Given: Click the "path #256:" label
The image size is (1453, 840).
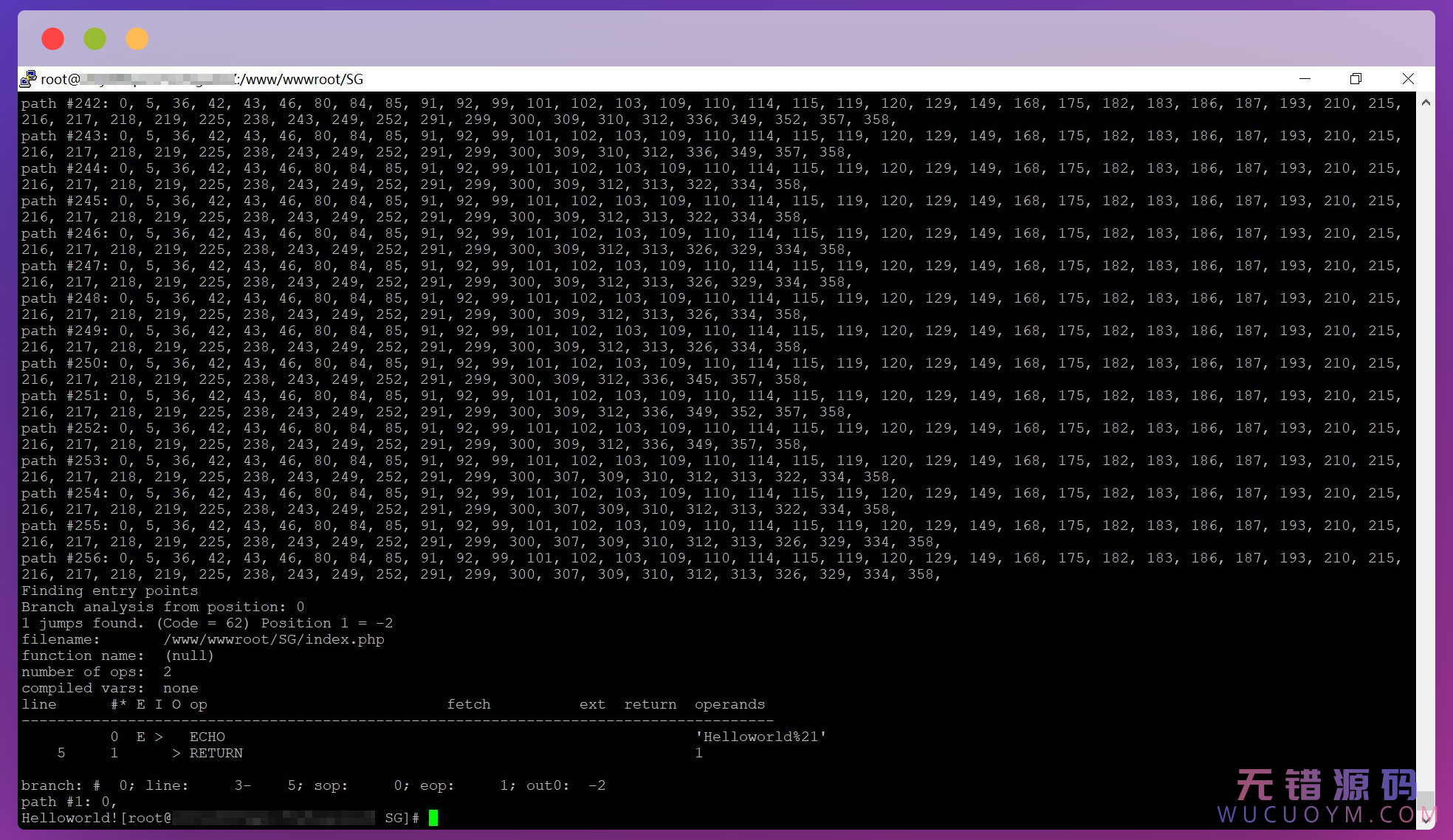Looking at the screenshot, I should 65,558.
